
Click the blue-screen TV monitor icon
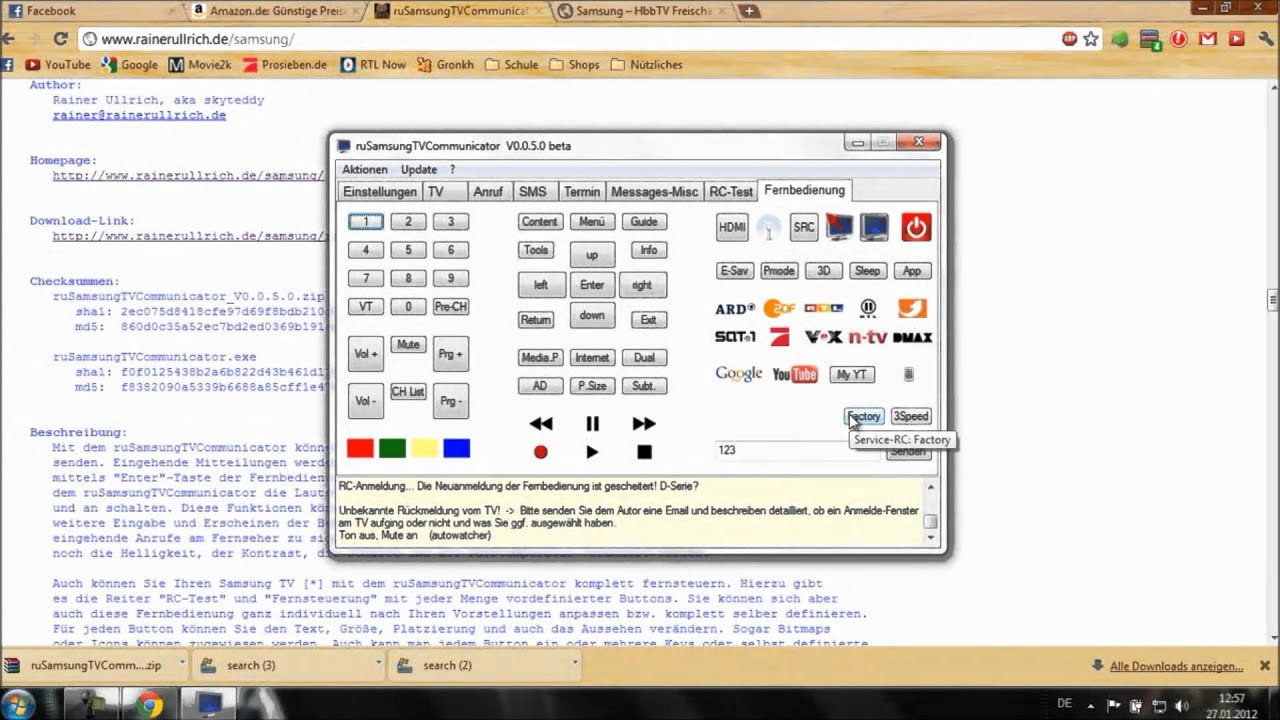pyautogui.click(x=874, y=227)
